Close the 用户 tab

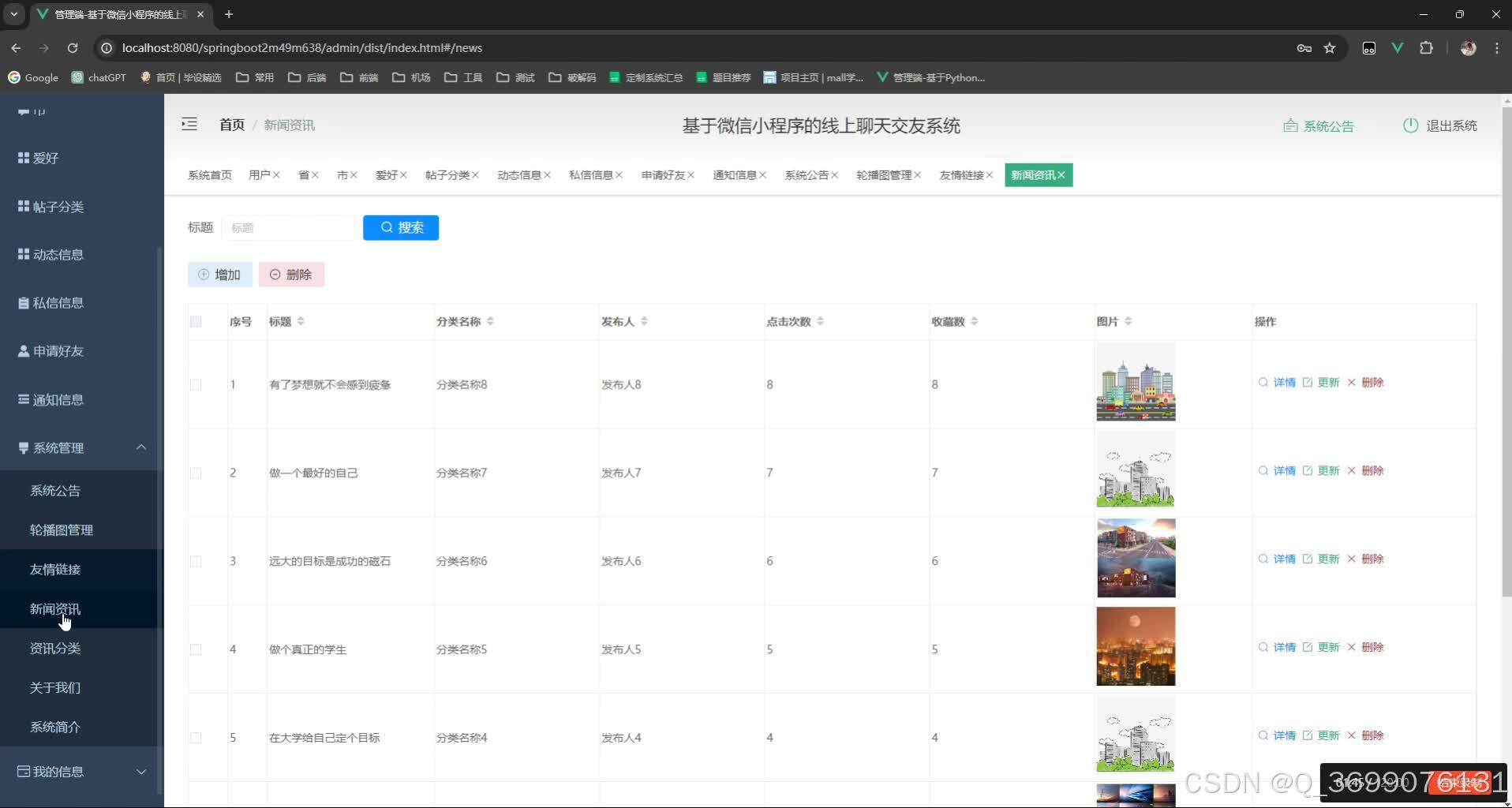[275, 174]
